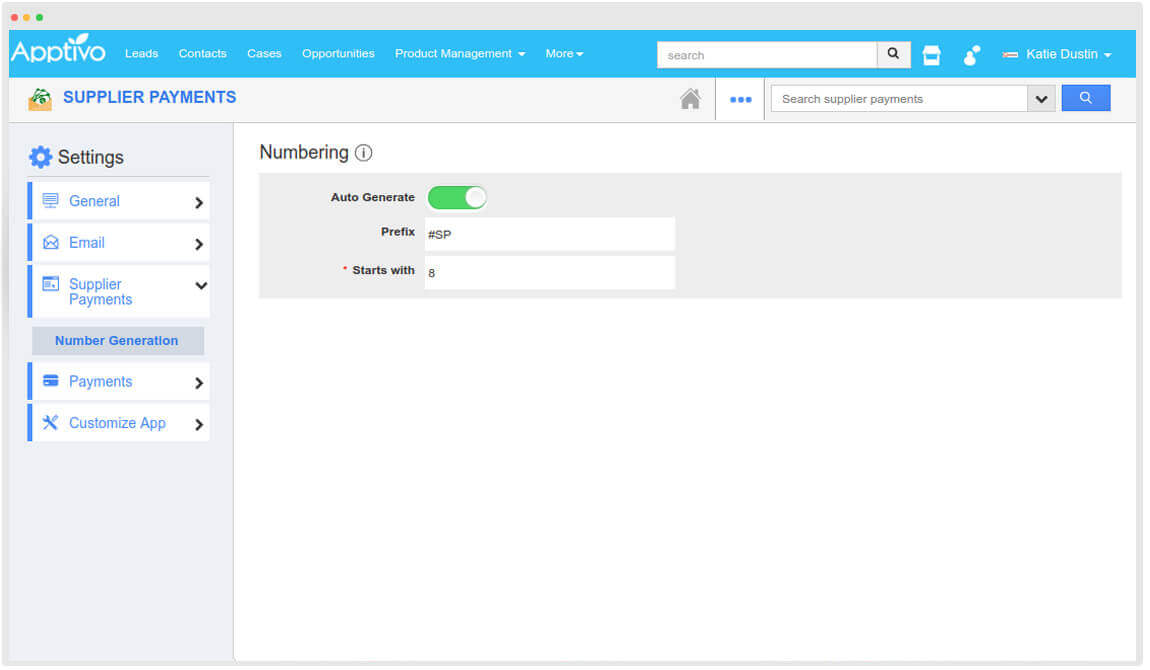The width and height of the screenshot is (1150, 670).
Task: Click the Numbering info icon
Action: (364, 153)
